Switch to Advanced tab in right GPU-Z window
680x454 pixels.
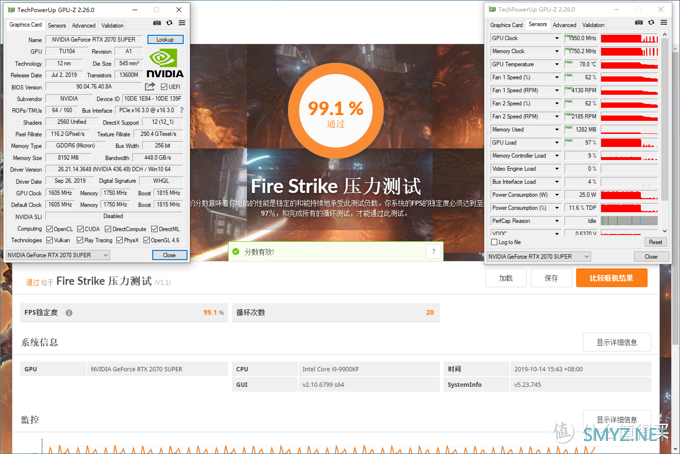tap(564, 25)
